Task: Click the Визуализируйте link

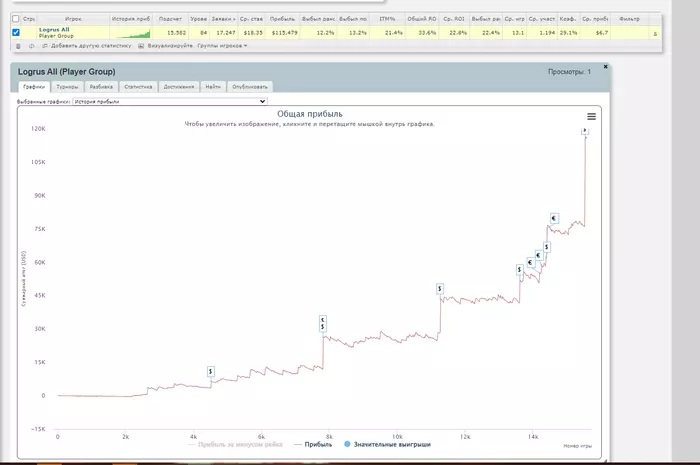Action: pyautogui.click(x=170, y=46)
